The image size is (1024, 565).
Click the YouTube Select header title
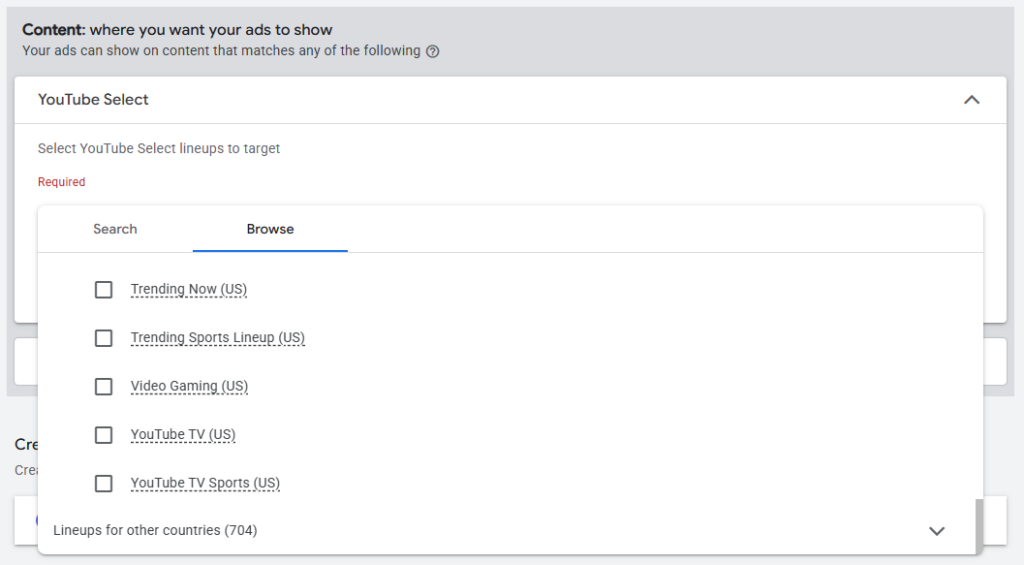[x=93, y=100]
